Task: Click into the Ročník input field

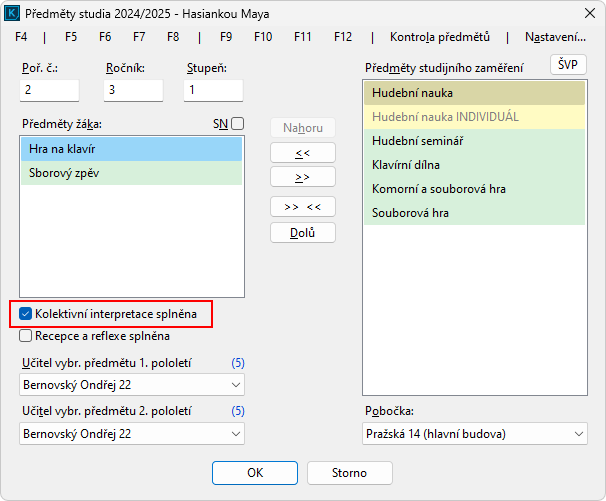Action: [x=132, y=90]
